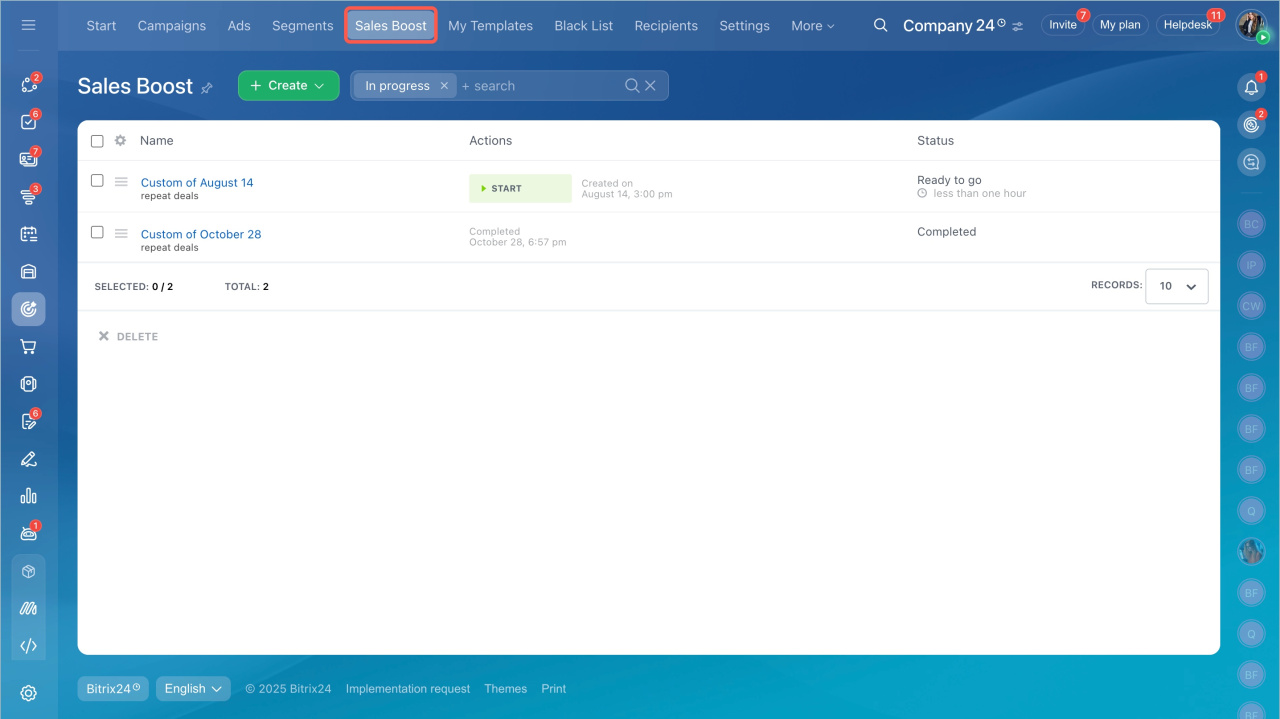The width and height of the screenshot is (1280, 719).
Task: Open the BC contact avatar in right panel
Action: tap(1251, 225)
